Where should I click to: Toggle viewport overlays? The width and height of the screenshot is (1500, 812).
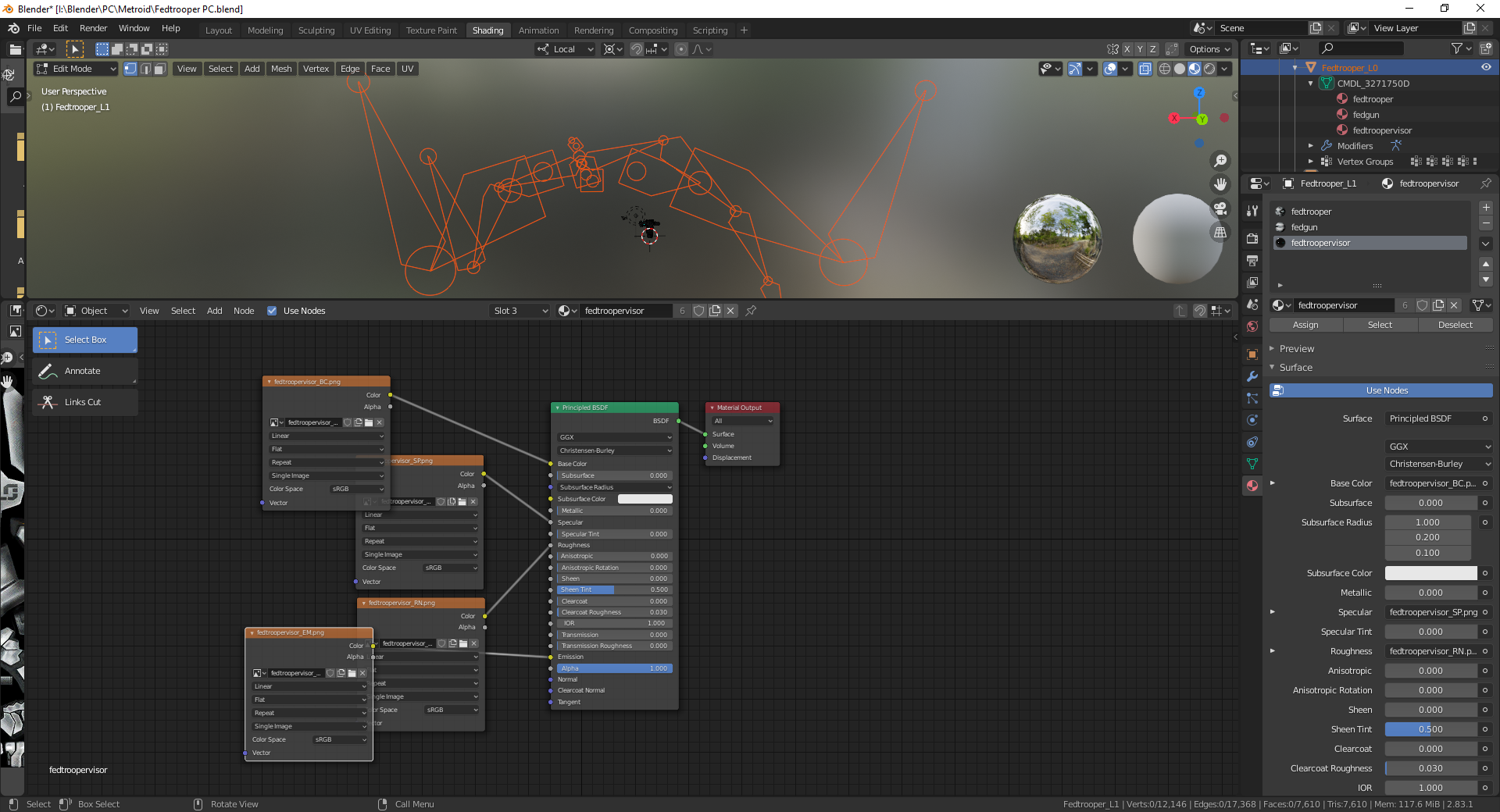click(x=1110, y=69)
